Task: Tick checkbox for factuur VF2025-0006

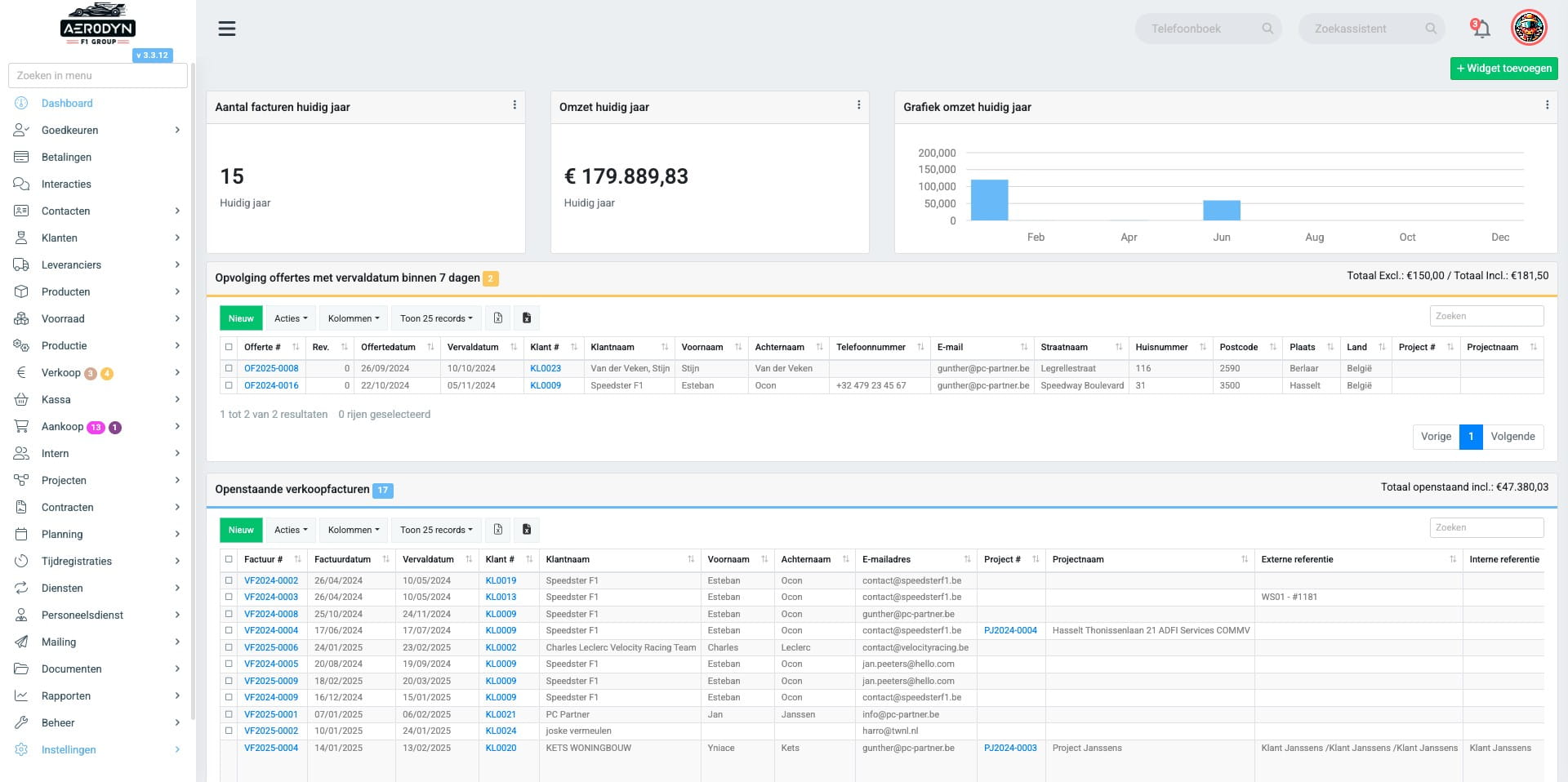Action: pos(229,647)
